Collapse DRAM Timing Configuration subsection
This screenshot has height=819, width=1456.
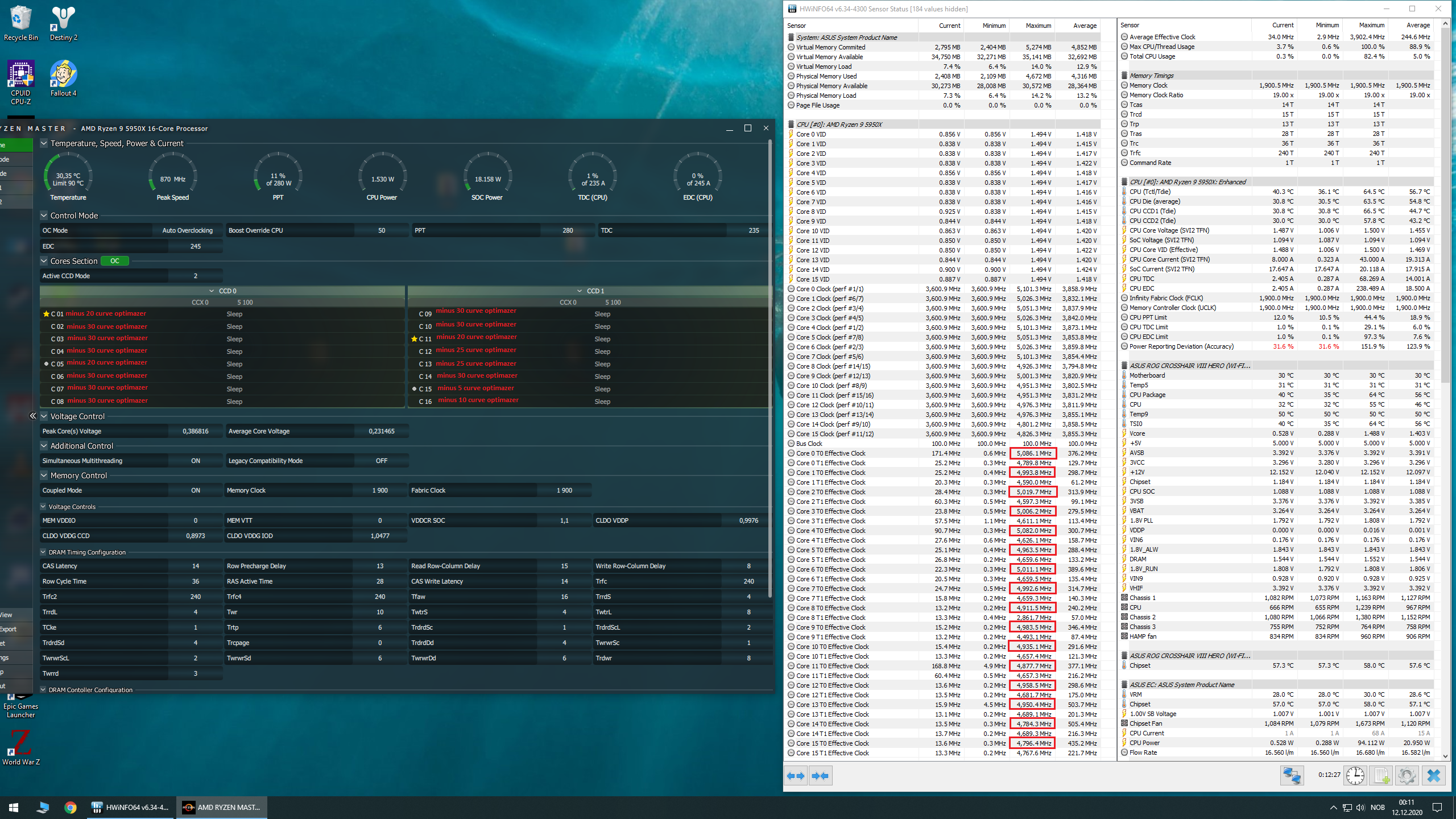[43, 552]
